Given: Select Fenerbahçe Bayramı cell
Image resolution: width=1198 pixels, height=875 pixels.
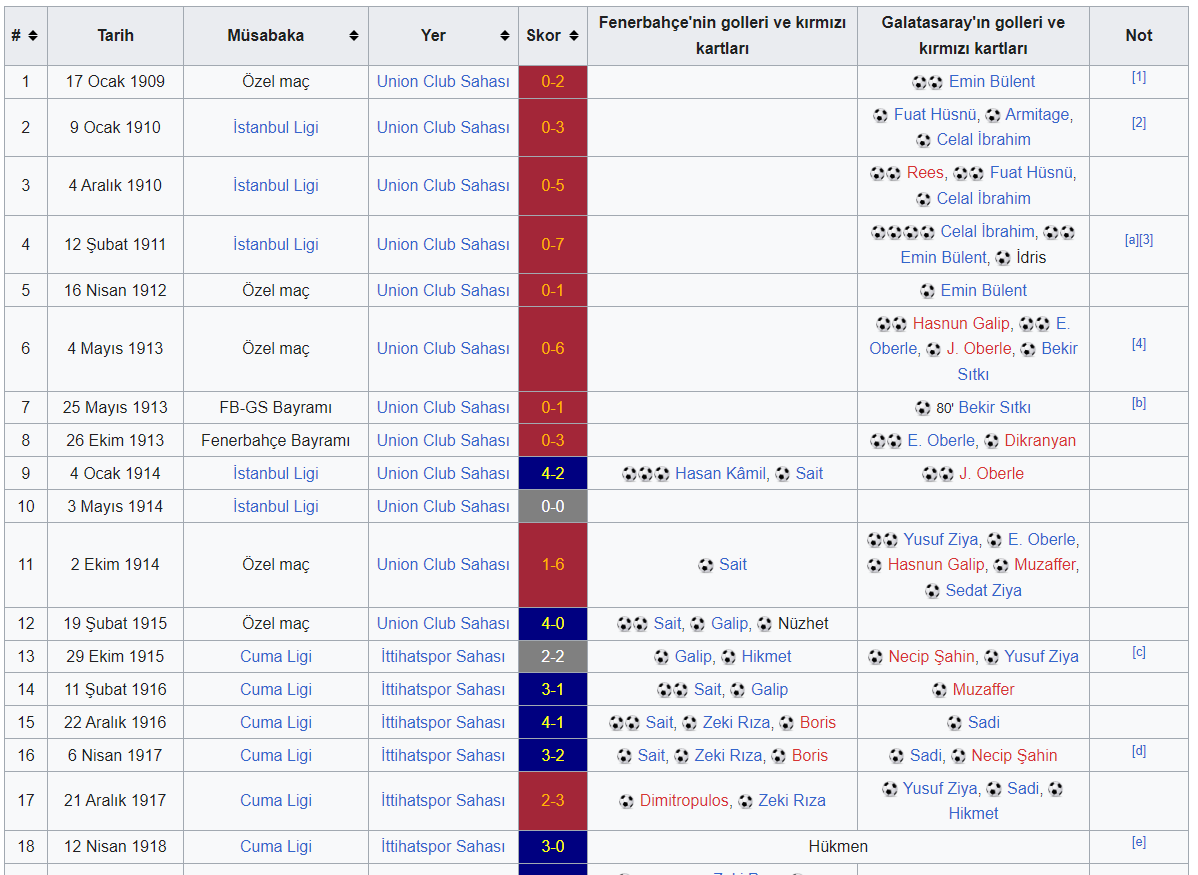Looking at the screenshot, I should click(x=276, y=441).
